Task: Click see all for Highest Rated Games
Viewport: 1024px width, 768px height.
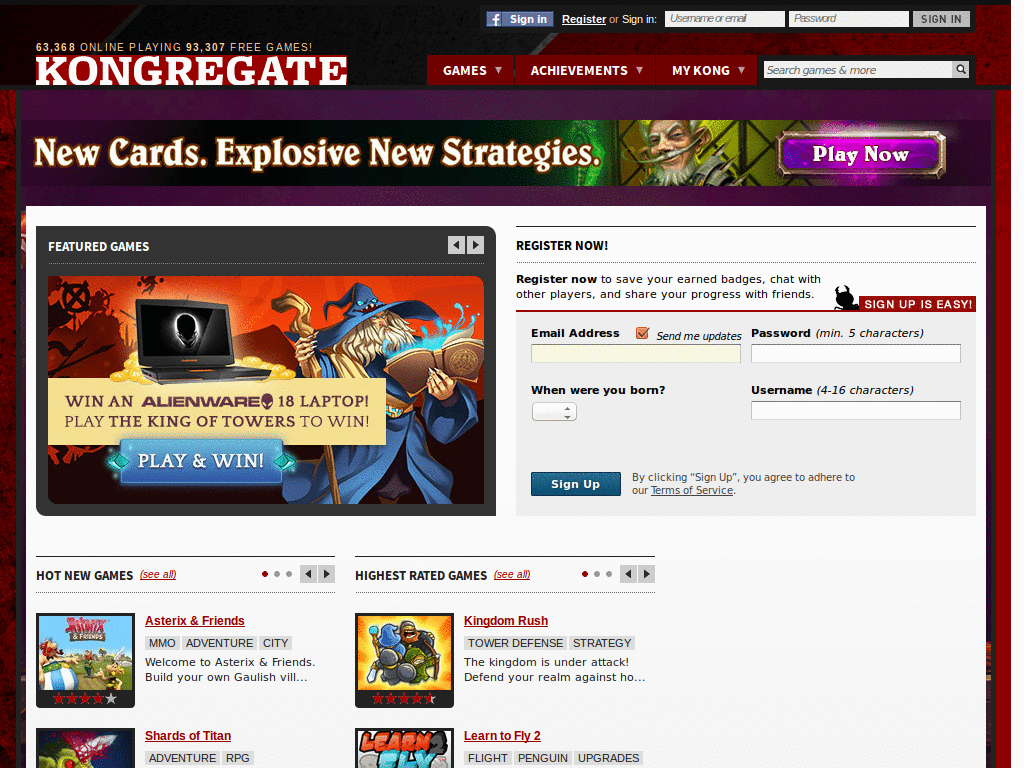Action: pos(512,574)
